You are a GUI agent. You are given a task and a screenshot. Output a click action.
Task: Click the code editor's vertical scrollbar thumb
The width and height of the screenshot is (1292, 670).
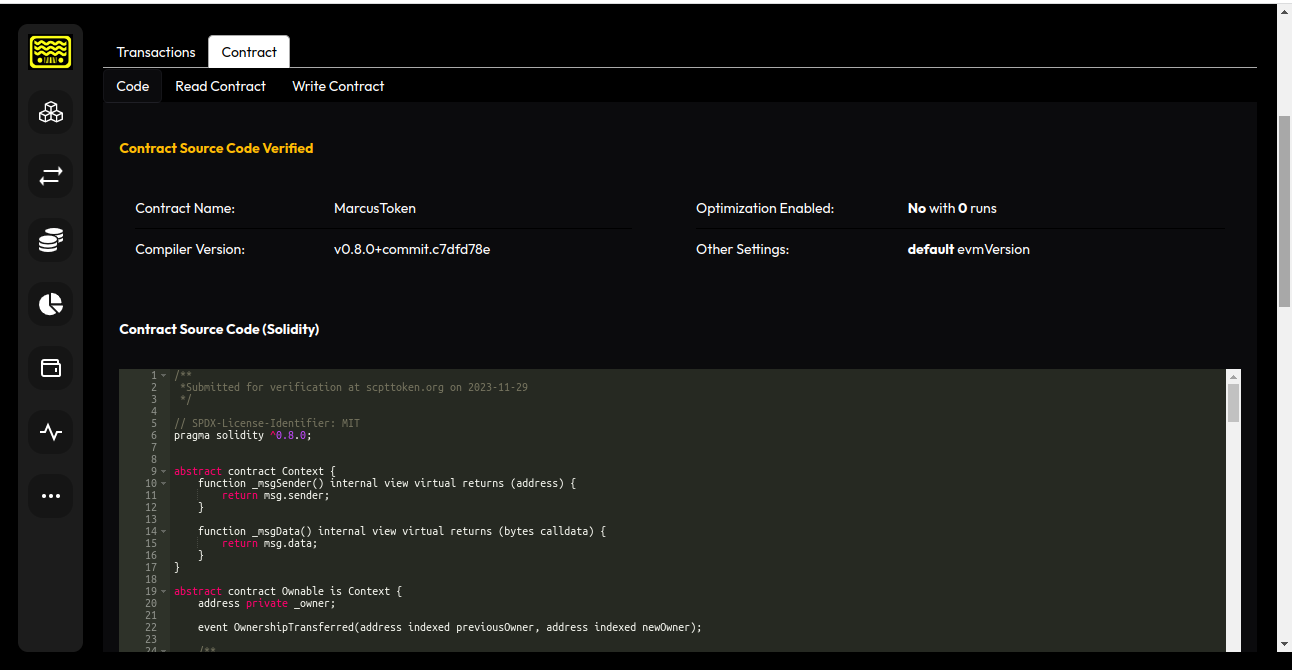1233,402
